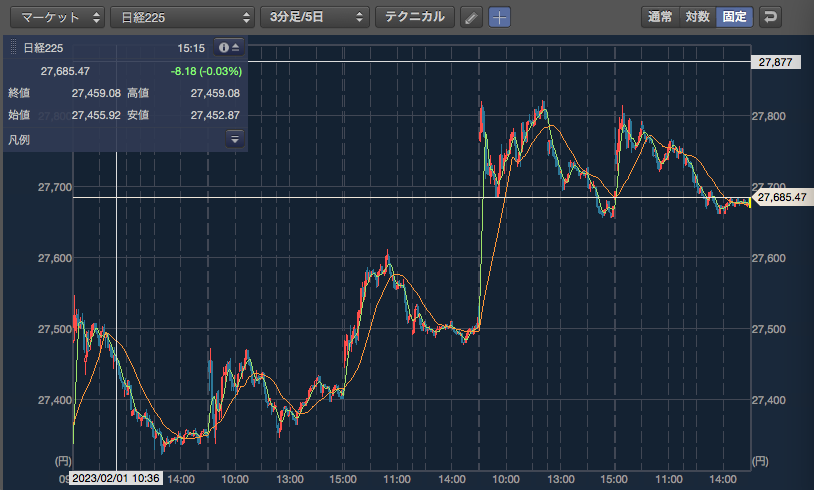
Task: Click the left axis 27,400 label
Action: click(55, 400)
